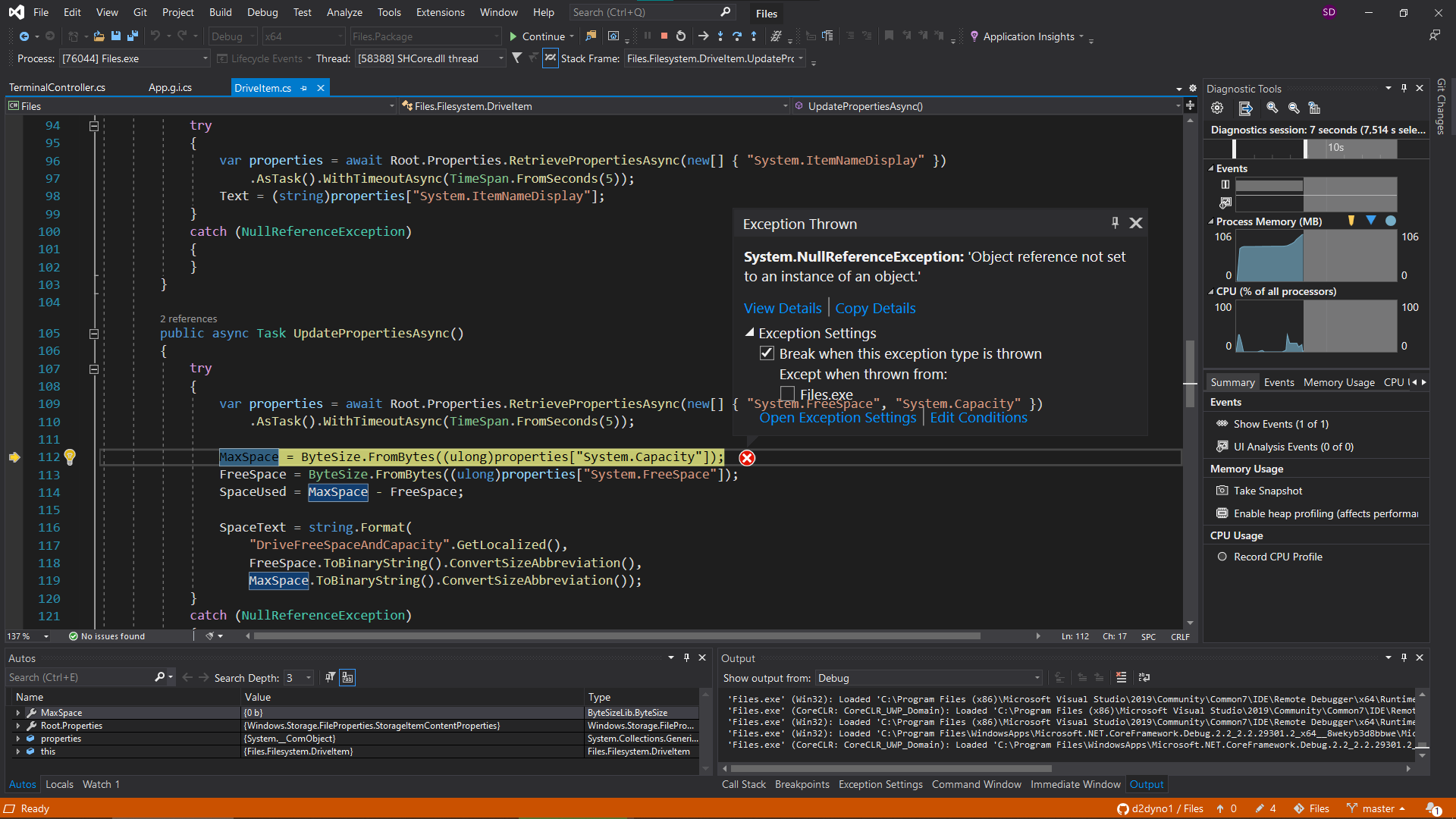
Task: Click Open Exception Settings link
Action: click(837, 418)
